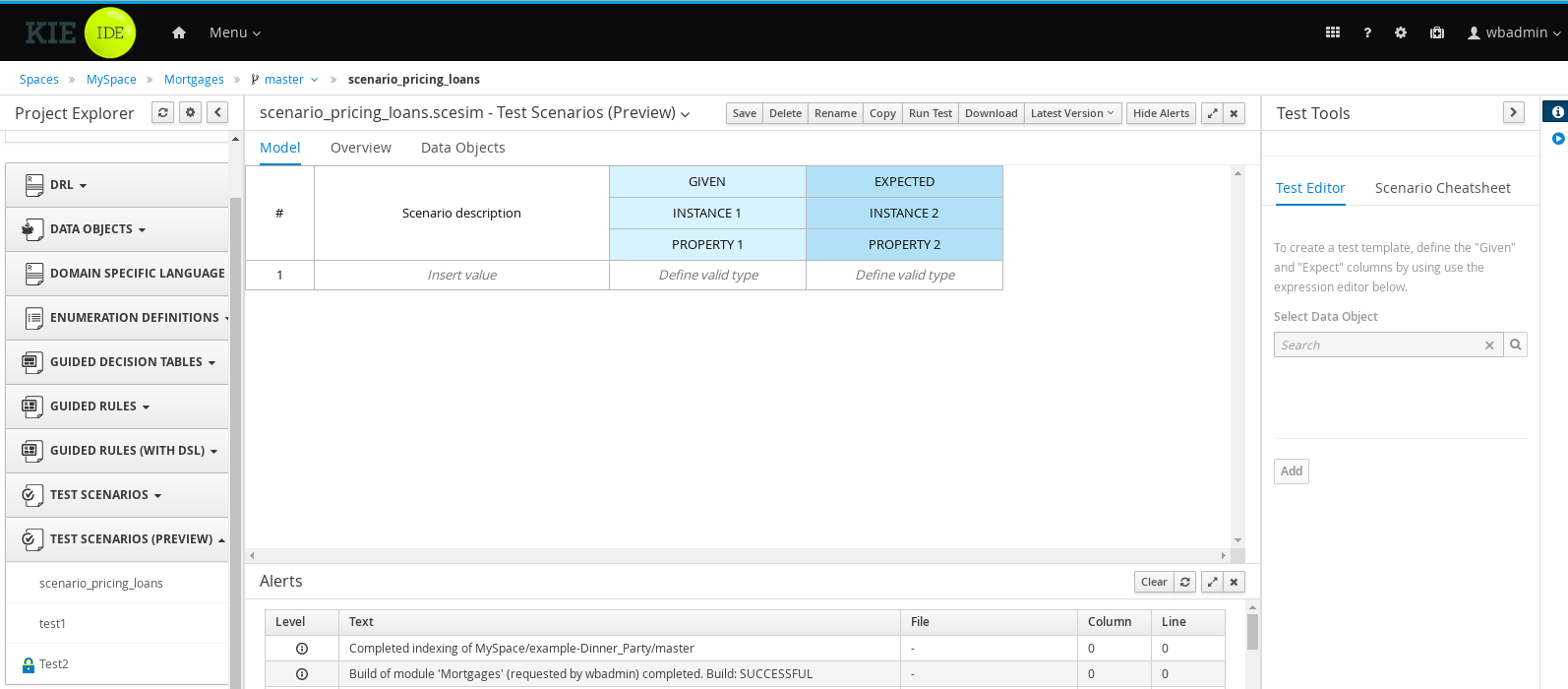Go to Spaces breadcrumb link
Screen dimensions: 1568x689
pyautogui.click(x=39, y=80)
